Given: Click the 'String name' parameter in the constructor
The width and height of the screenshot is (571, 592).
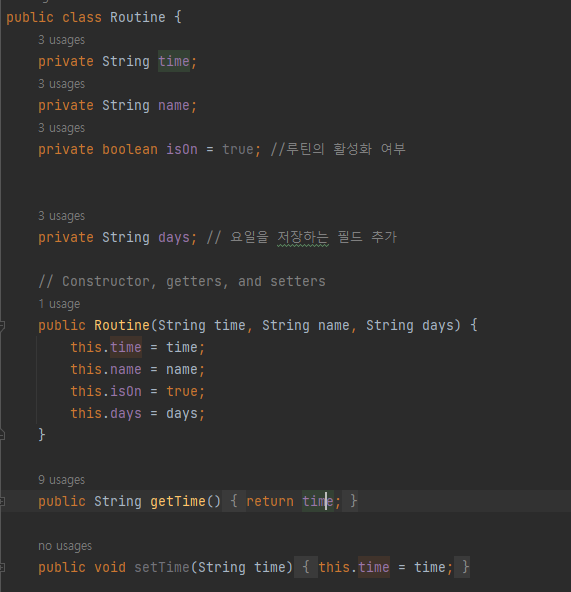Looking at the screenshot, I should point(306,325).
